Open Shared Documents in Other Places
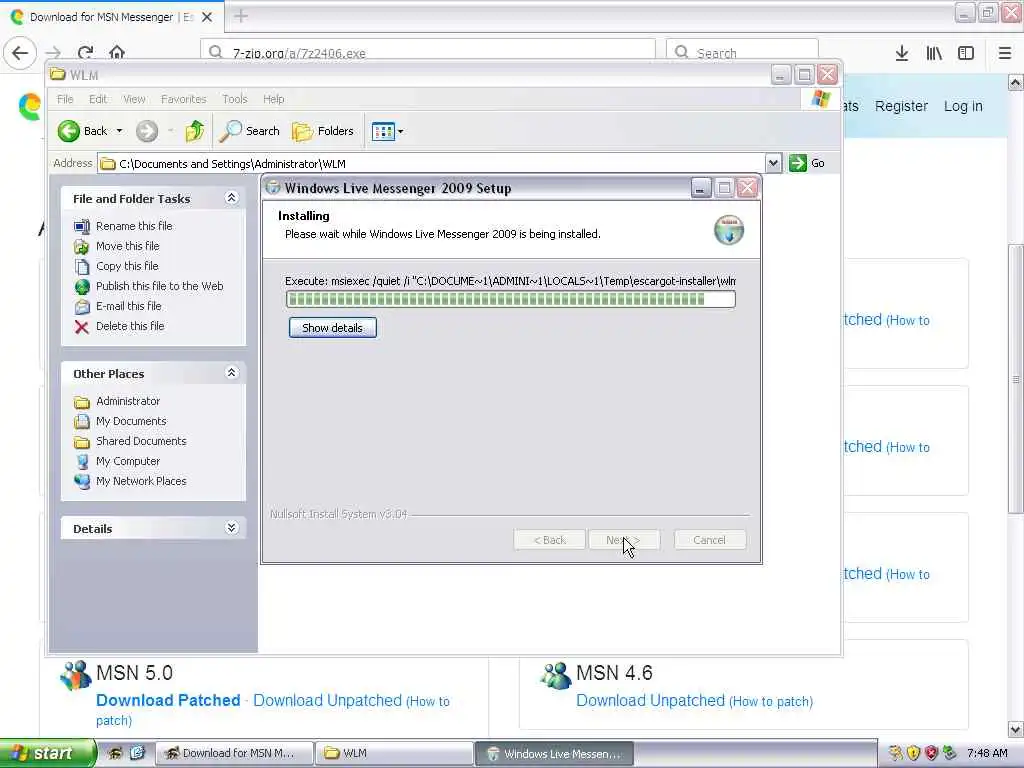1024x768 pixels. (x=141, y=441)
